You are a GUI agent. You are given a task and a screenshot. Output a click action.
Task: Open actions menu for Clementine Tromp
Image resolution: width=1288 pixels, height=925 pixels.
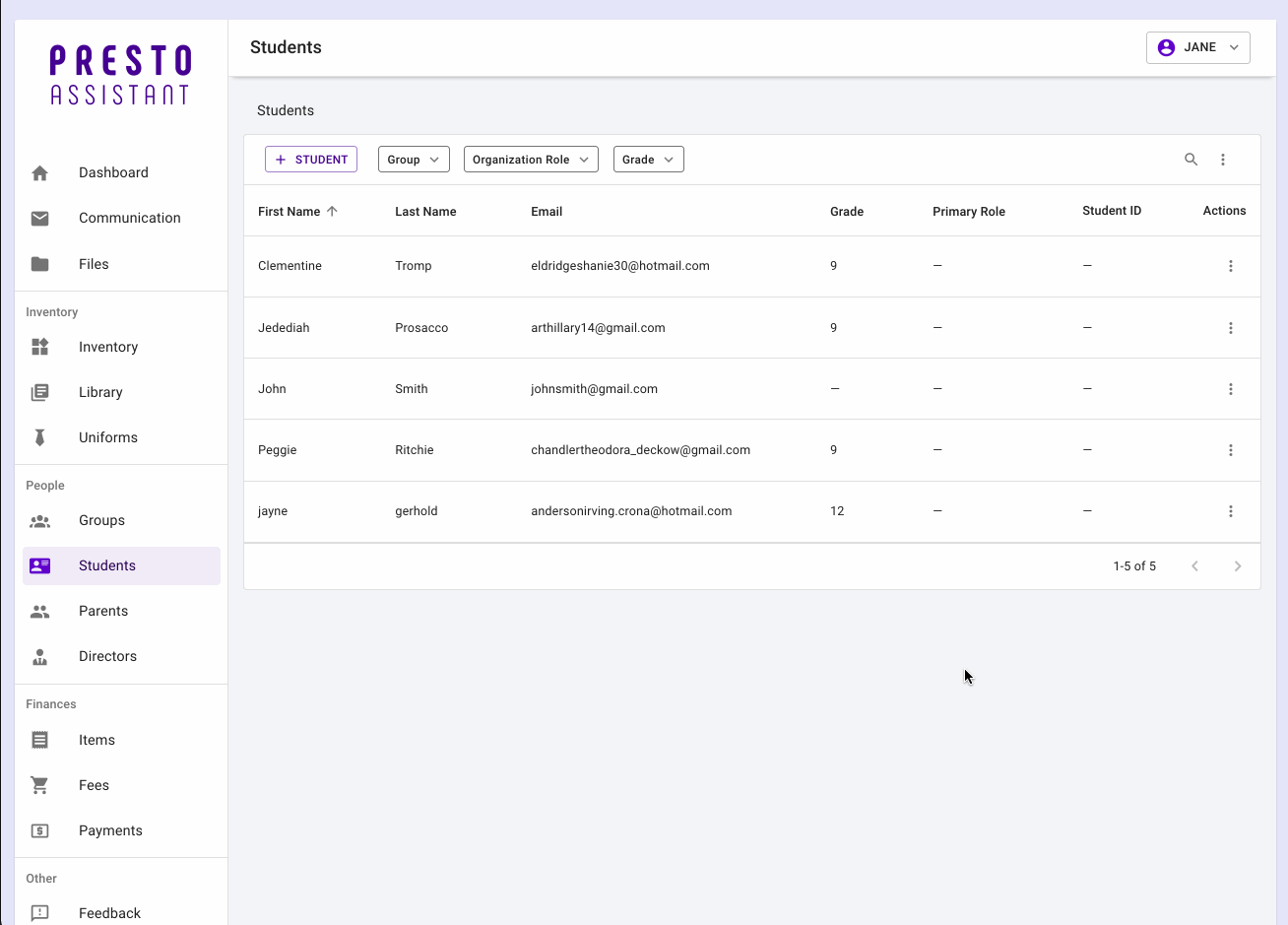(1230, 266)
